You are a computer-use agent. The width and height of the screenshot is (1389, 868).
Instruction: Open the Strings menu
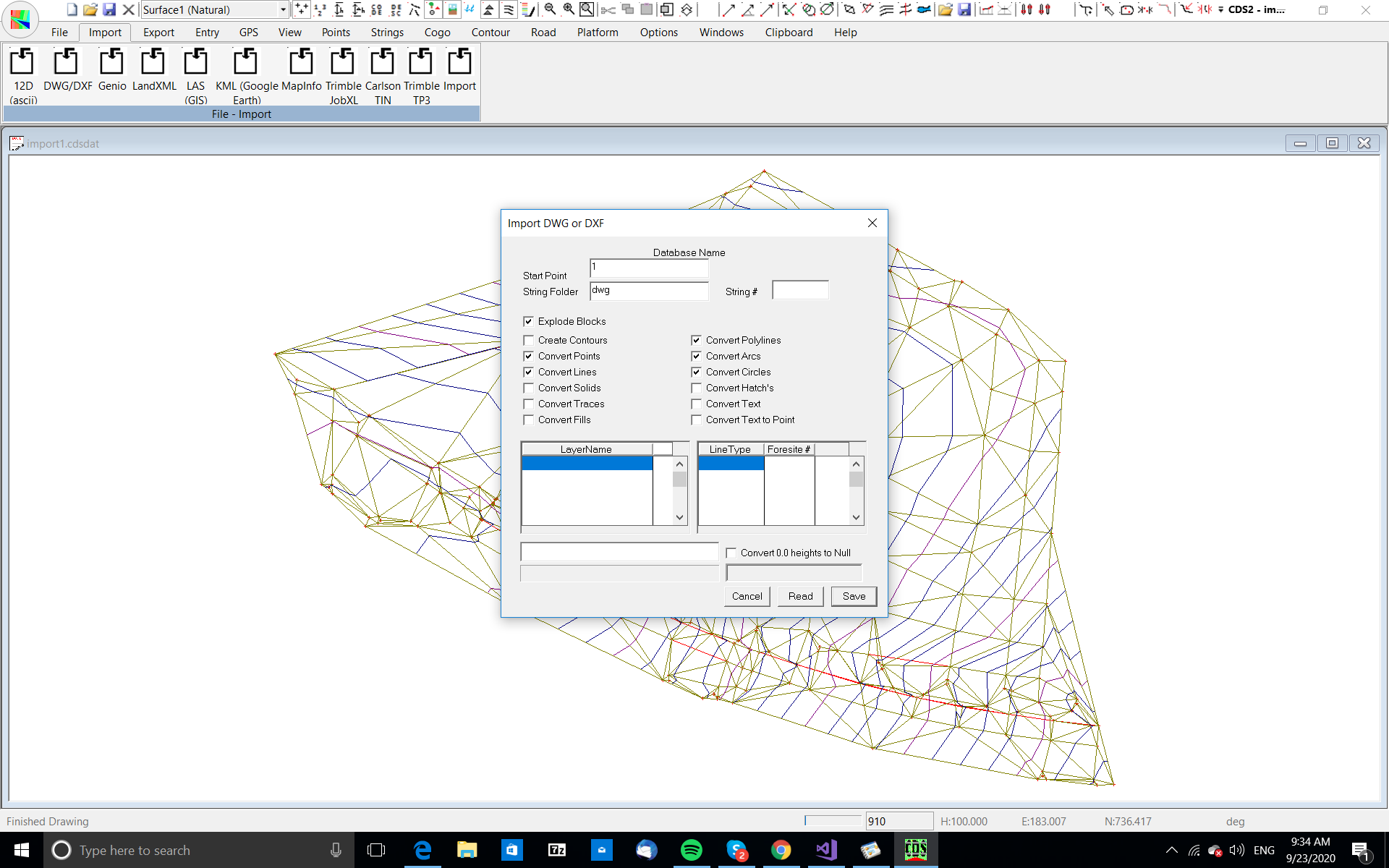(x=387, y=33)
